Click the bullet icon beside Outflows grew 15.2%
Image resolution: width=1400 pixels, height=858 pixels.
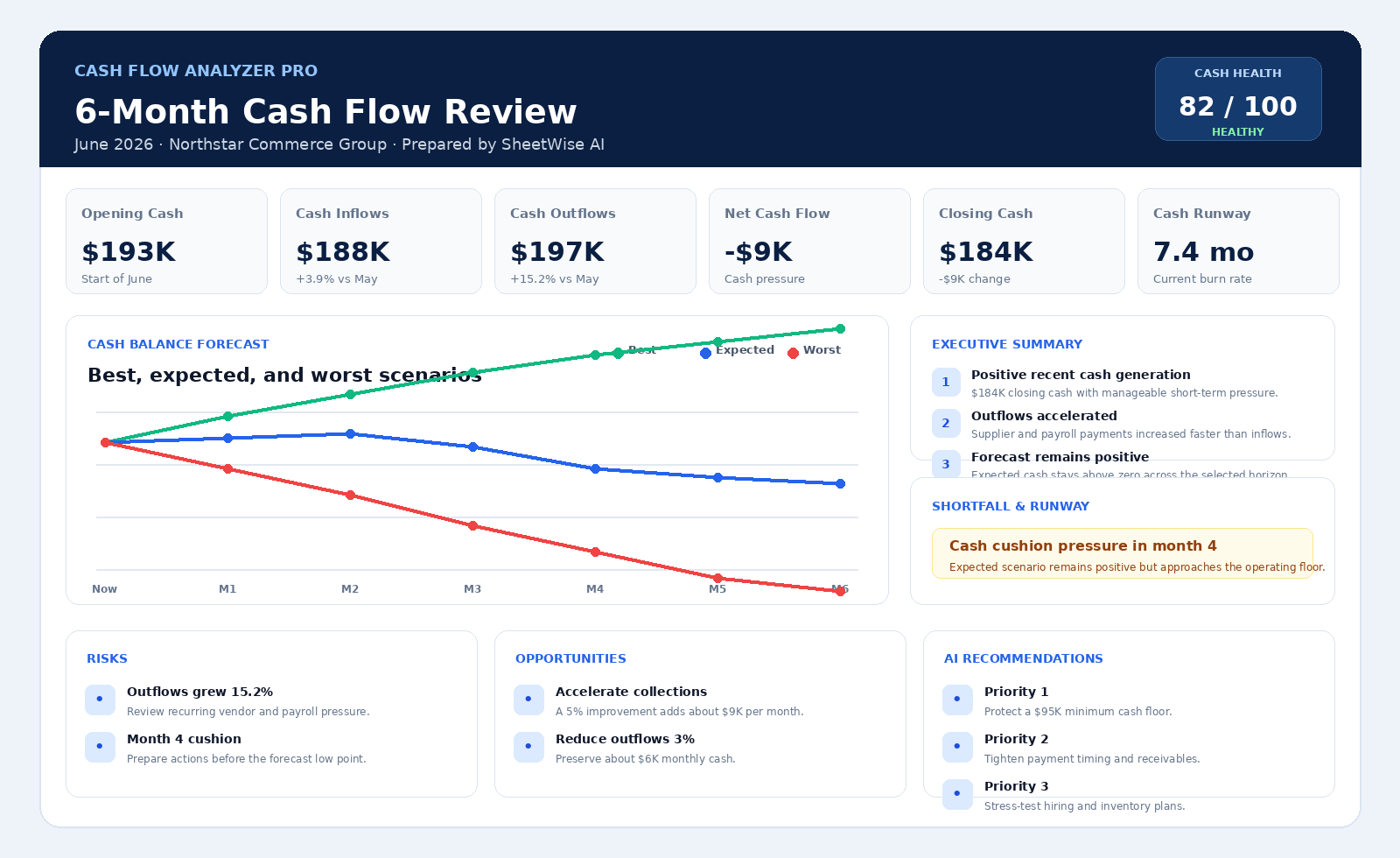tap(100, 700)
